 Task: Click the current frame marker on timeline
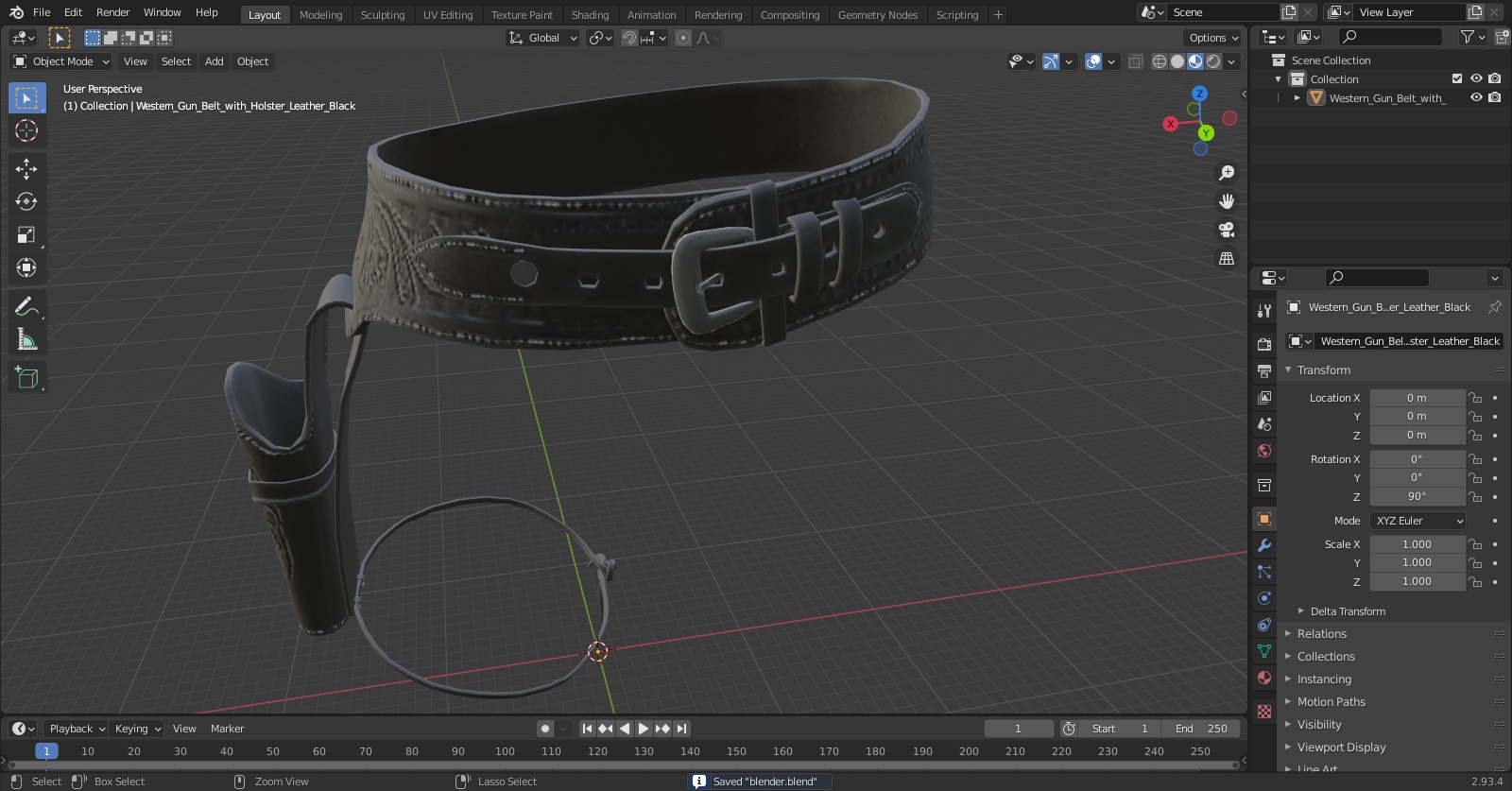[x=46, y=751]
